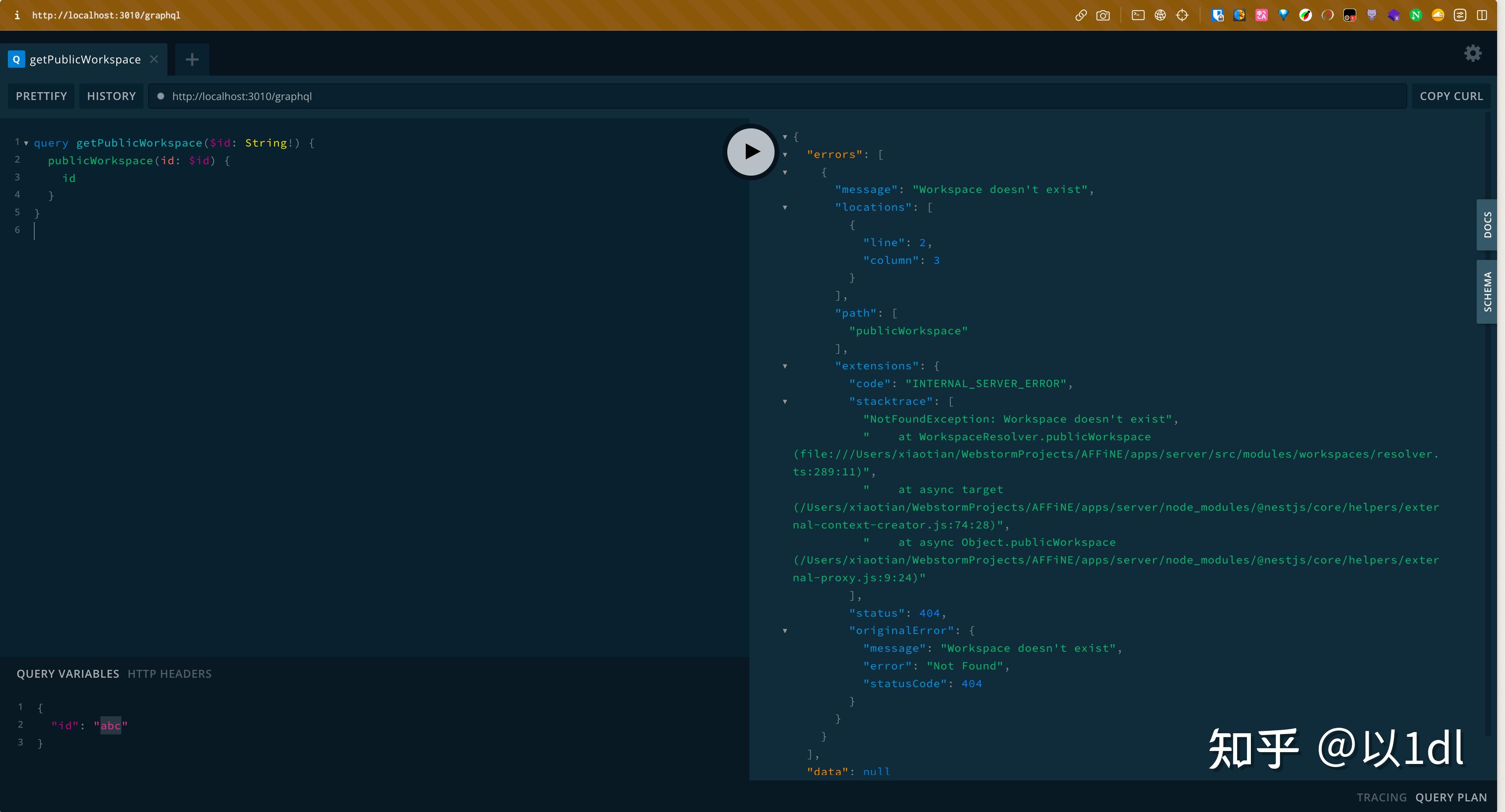Open playground settings gear icon
This screenshot has width=1505, height=812.
[x=1472, y=54]
